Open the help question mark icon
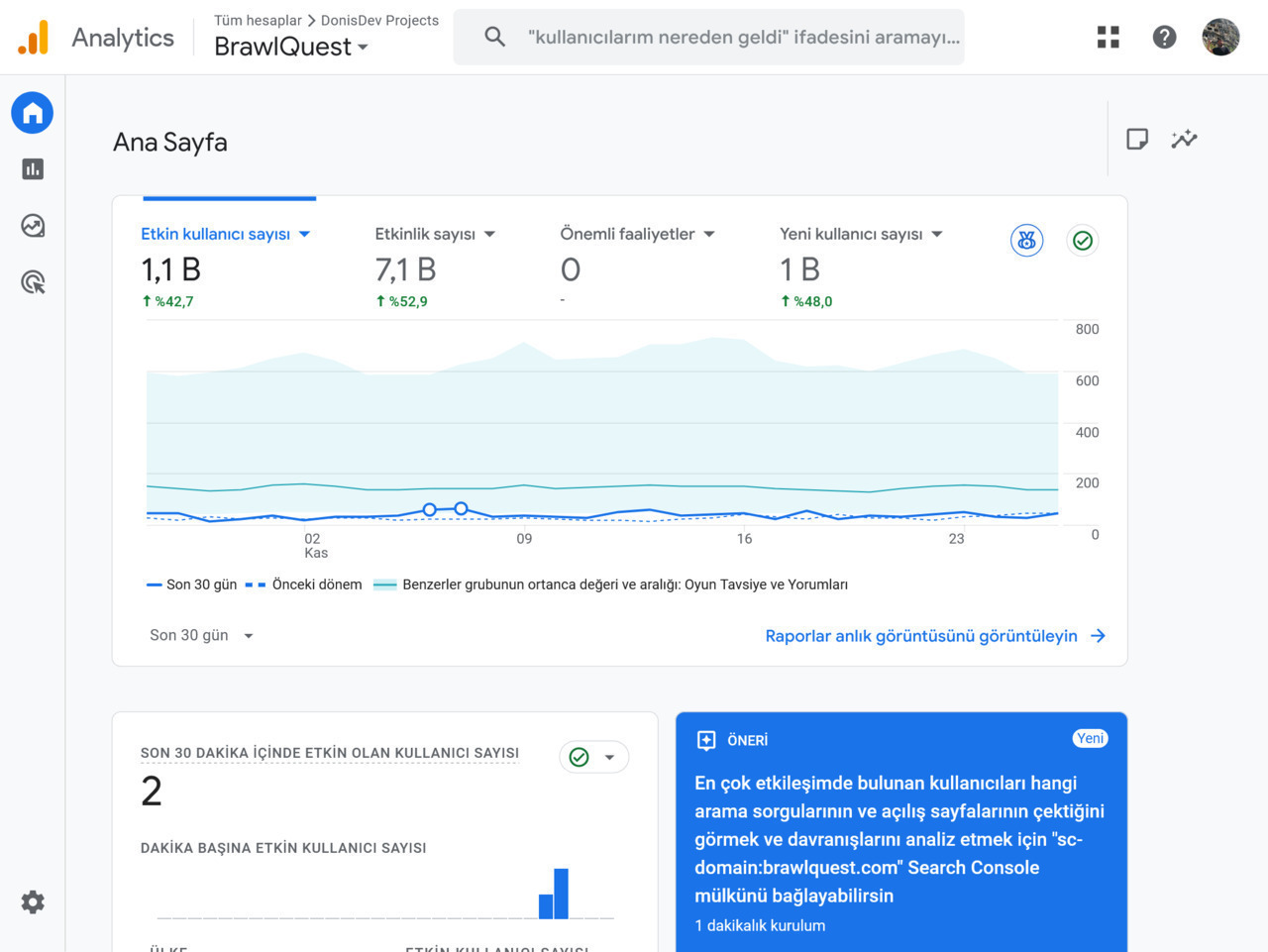The width and height of the screenshot is (1268, 952). [x=1164, y=38]
